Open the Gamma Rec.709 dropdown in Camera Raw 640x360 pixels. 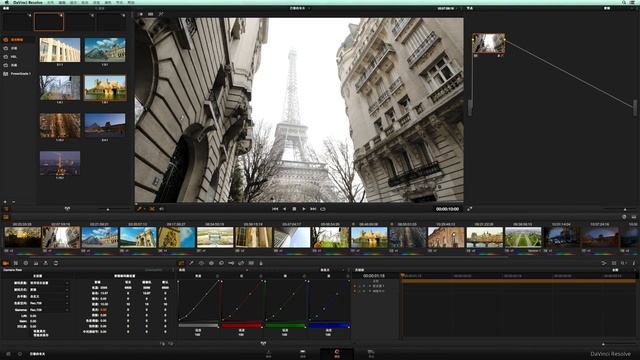[x=49, y=310]
